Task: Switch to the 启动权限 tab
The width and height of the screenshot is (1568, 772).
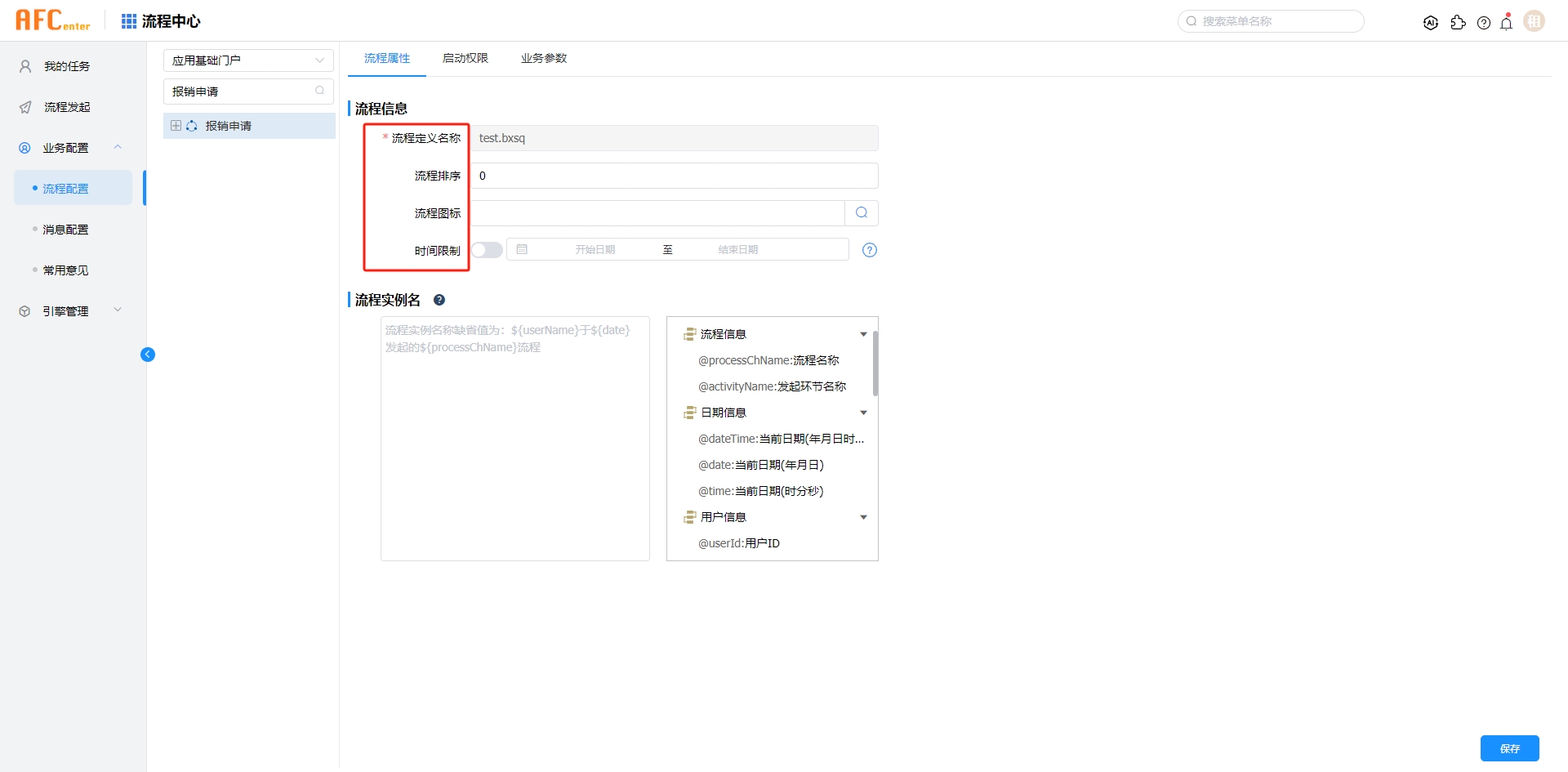Action: click(x=465, y=58)
